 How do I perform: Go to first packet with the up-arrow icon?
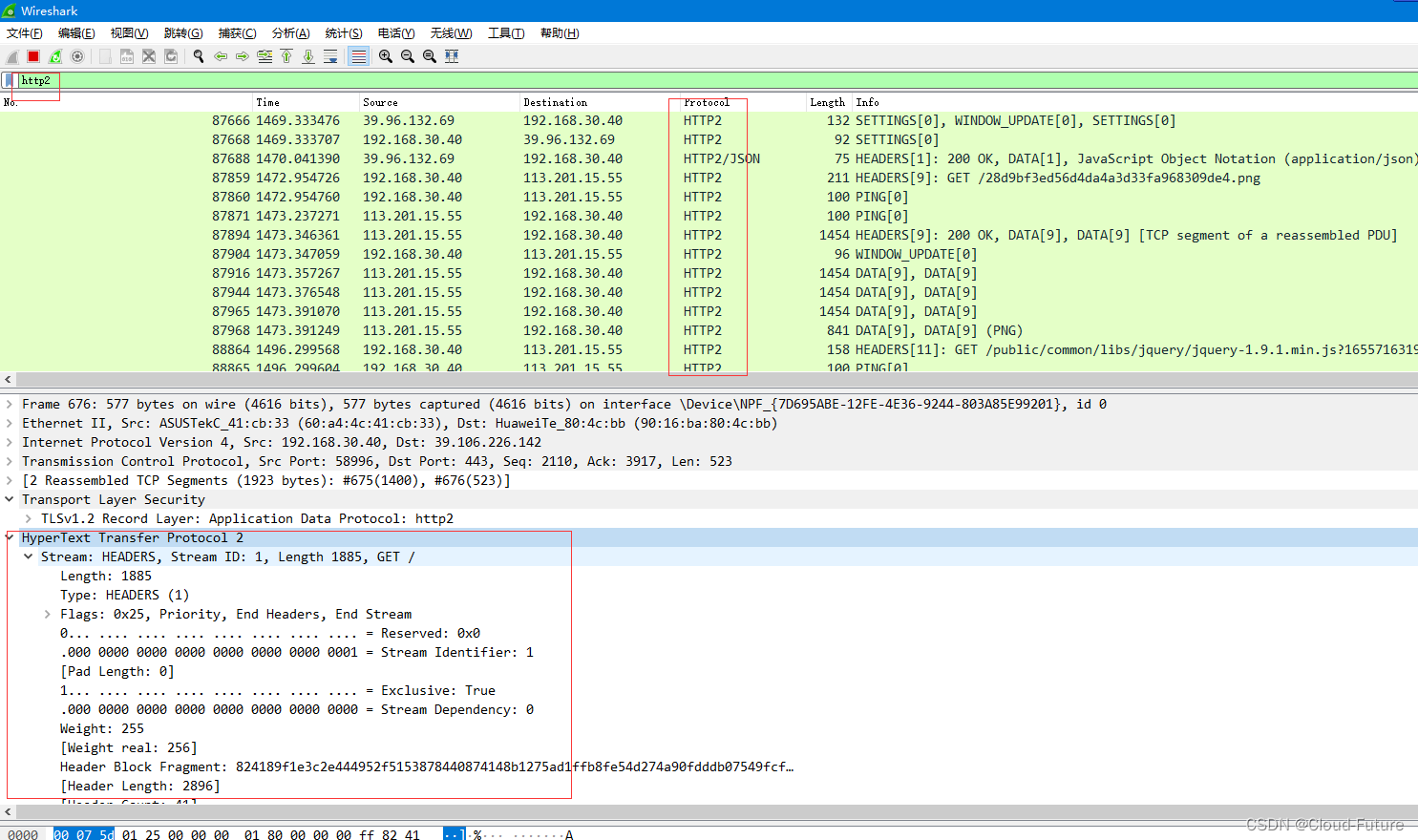point(286,56)
